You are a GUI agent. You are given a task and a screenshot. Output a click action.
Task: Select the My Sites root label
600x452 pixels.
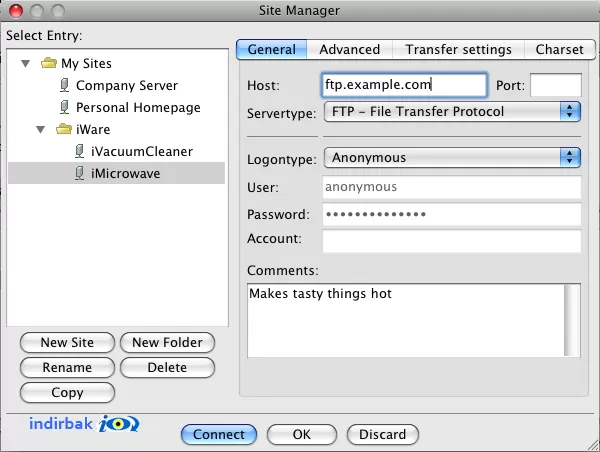click(x=86, y=64)
